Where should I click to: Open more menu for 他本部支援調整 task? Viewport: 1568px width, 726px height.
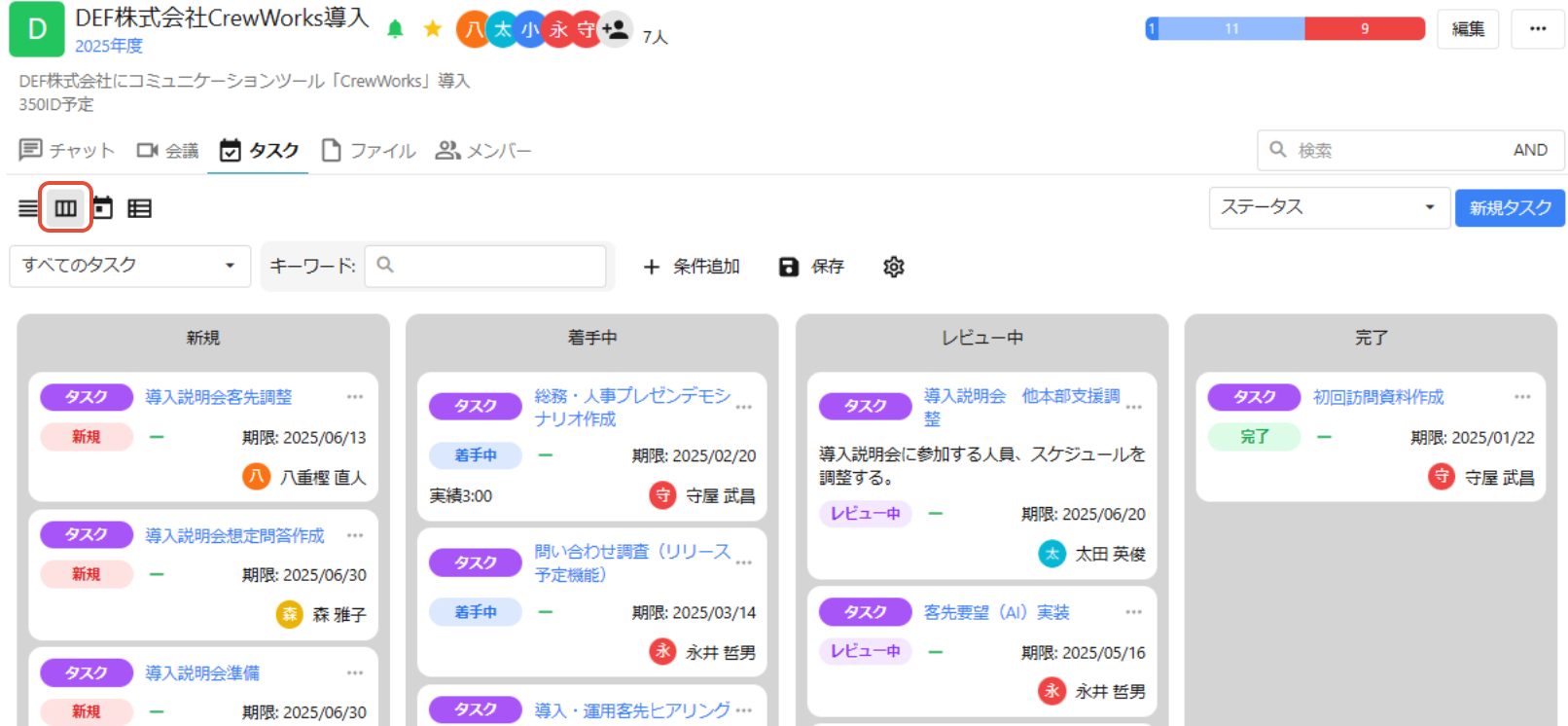pos(1134,407)
